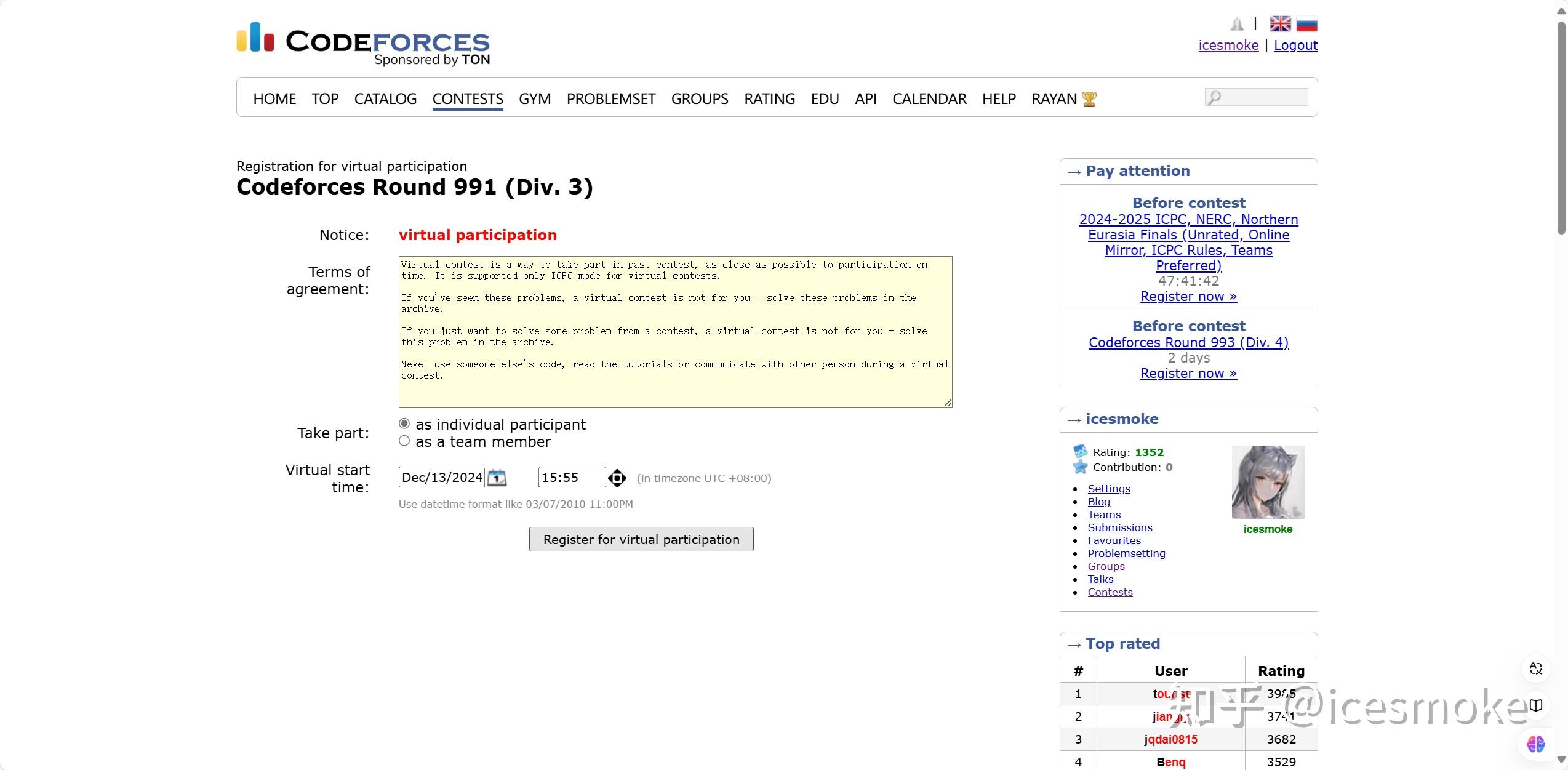
Task: Click the floating translate icon
Action: pyautogui.click(x=1535, y=668)
